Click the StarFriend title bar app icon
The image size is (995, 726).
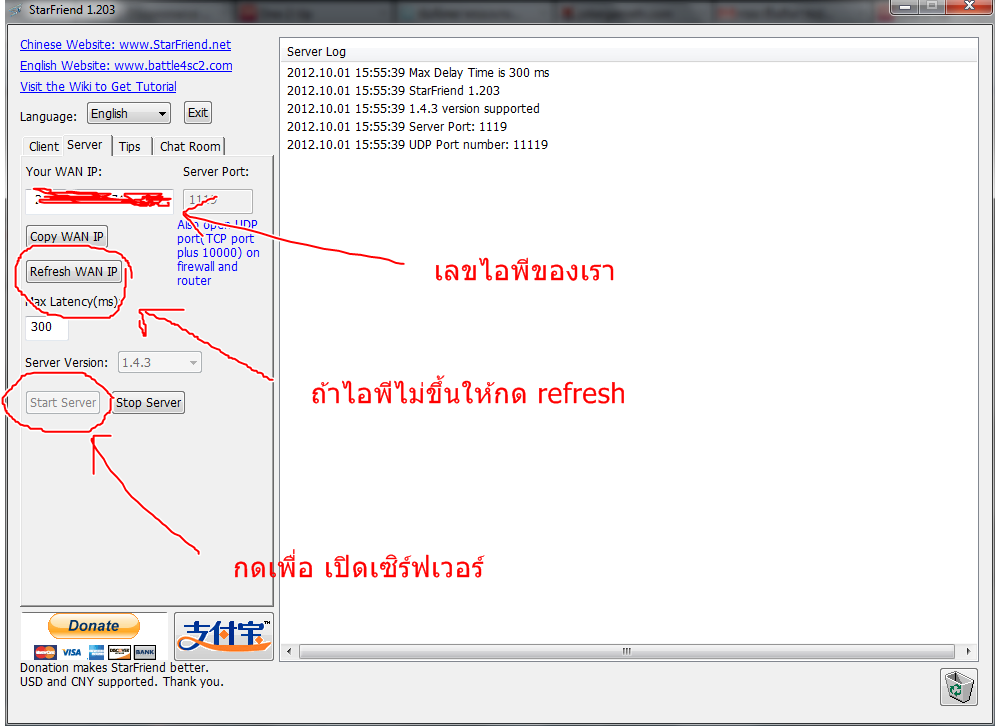click(x=16, y=11)
